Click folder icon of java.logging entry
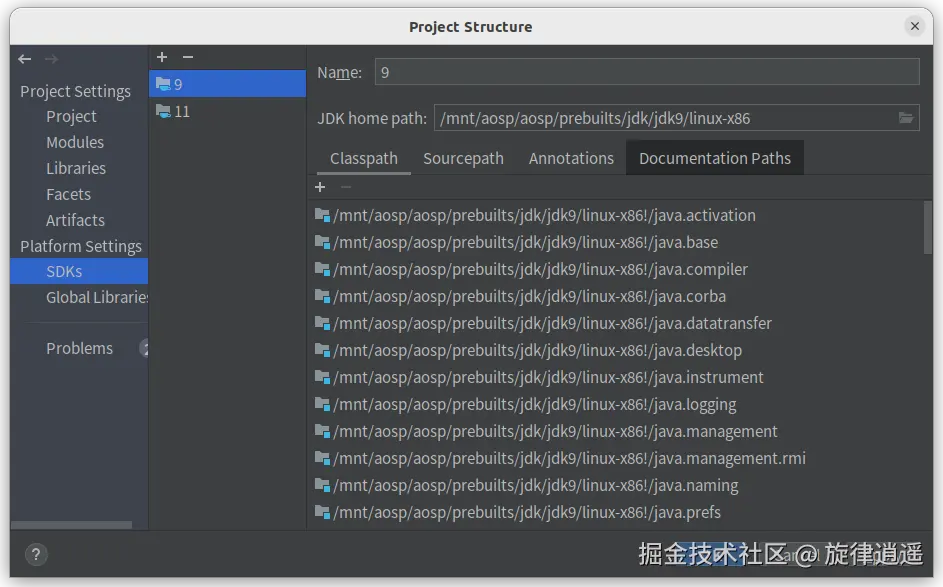The width and height of the screenshot is (943, 587). point(322,404)
